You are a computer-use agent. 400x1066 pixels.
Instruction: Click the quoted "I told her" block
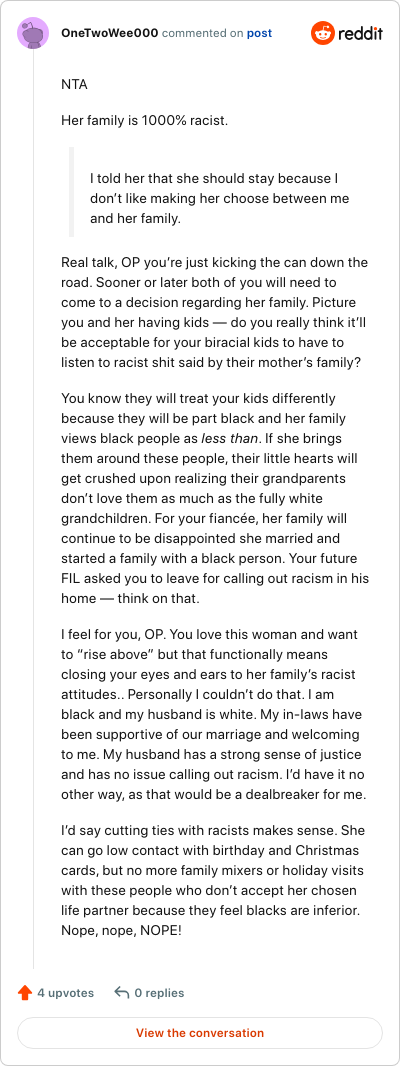point(218,199)
